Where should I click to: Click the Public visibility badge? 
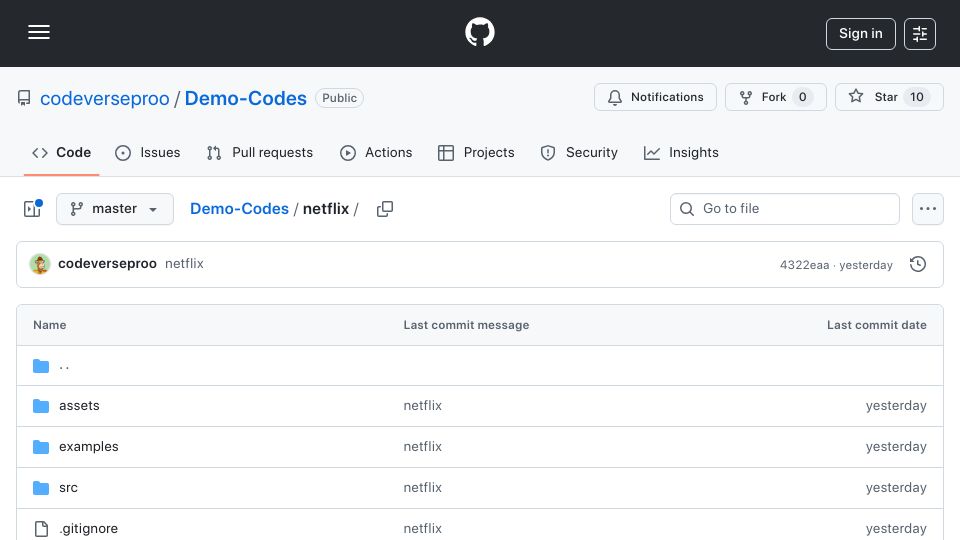click(339, 98)
